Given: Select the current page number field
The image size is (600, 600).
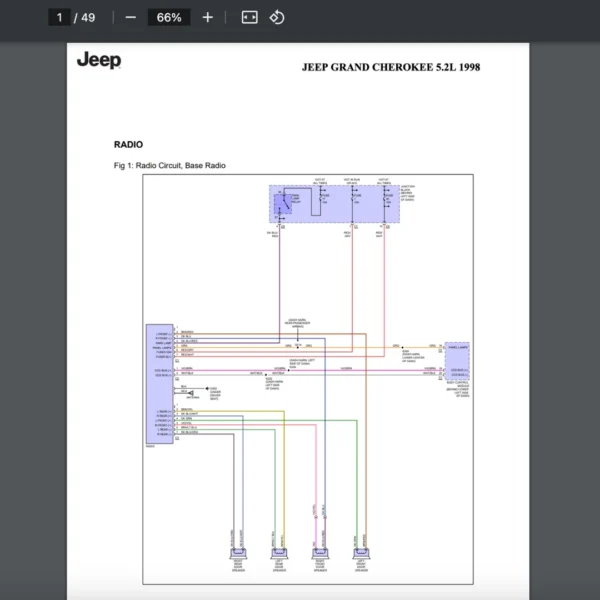Looking at the screenshot, I should point(60,17).
